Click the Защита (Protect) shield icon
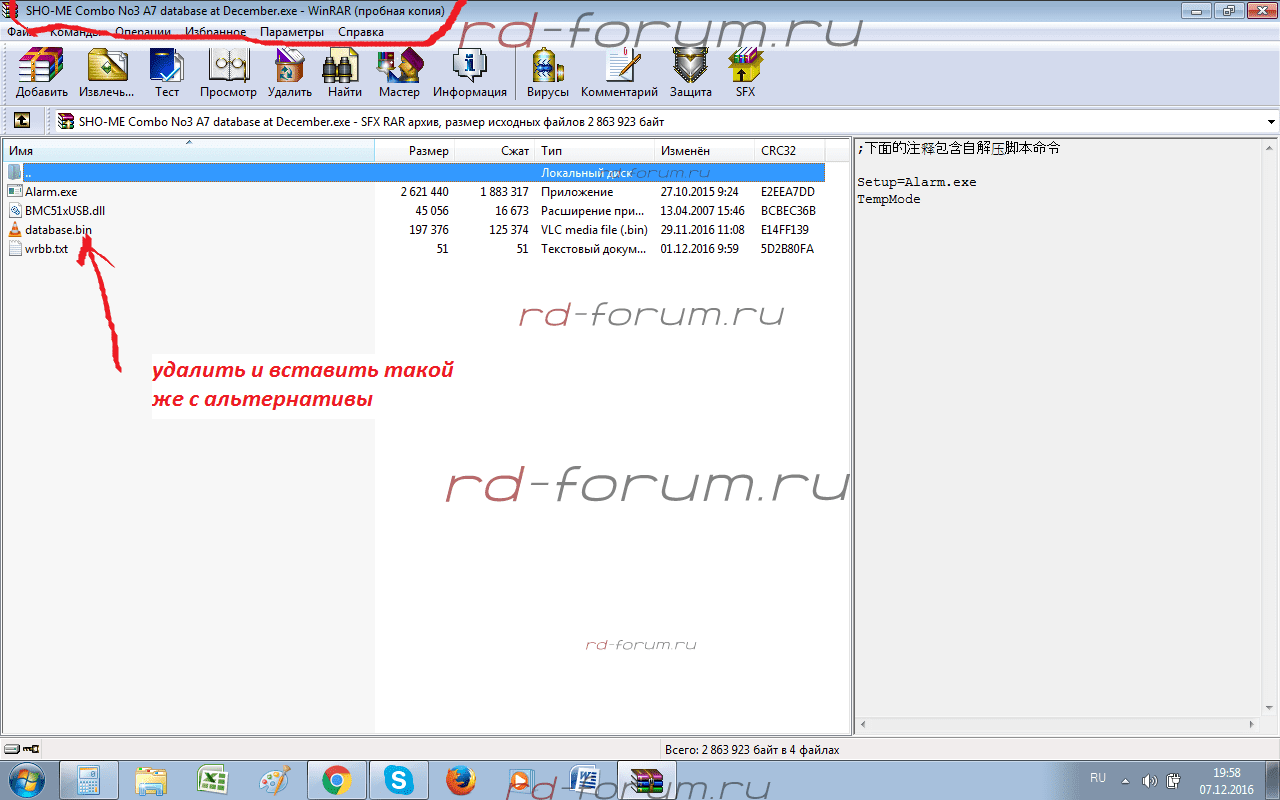The width and height of the screenshot is (1280, 800). click(691, 73)
